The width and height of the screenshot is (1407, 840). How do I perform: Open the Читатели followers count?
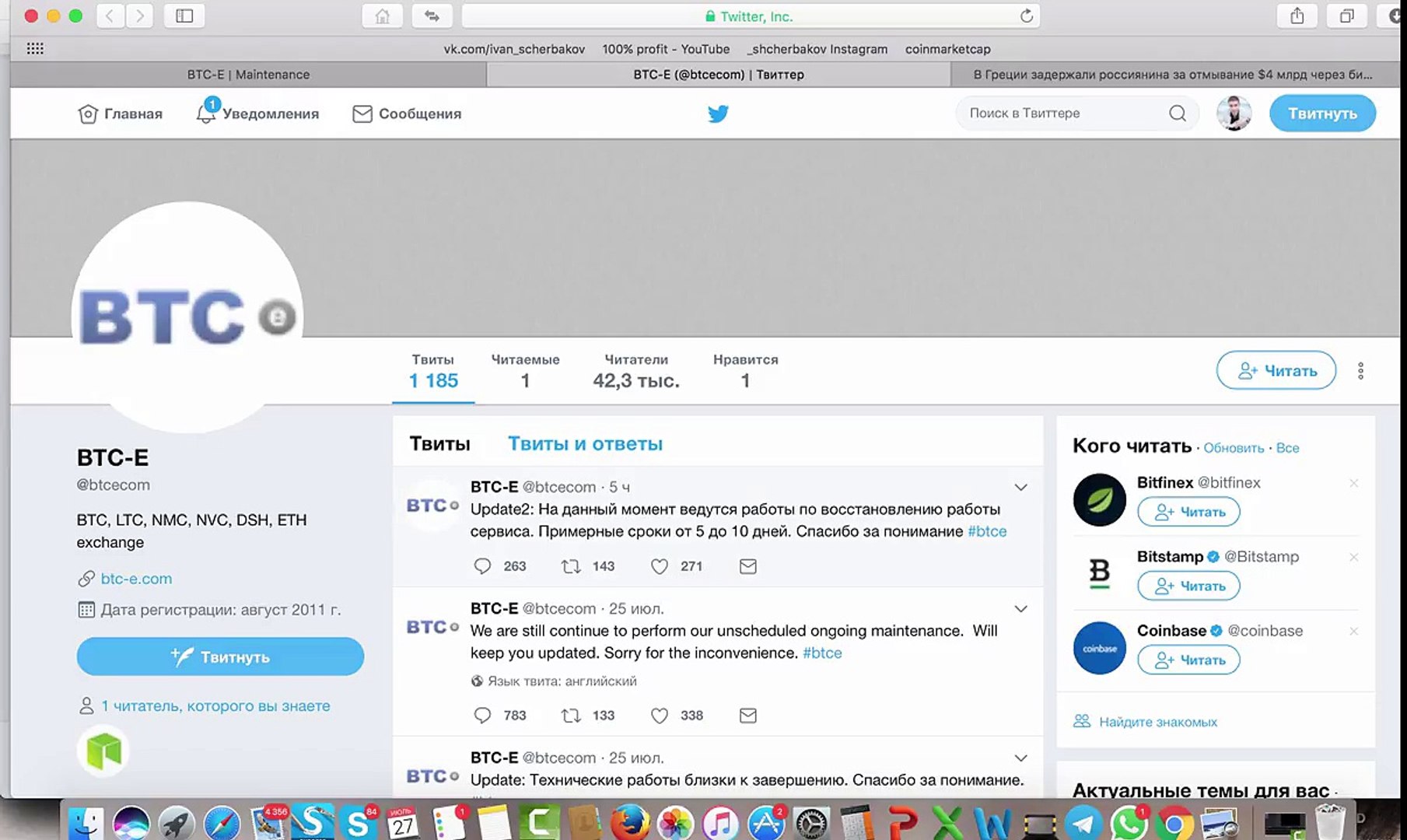(636, 371)
